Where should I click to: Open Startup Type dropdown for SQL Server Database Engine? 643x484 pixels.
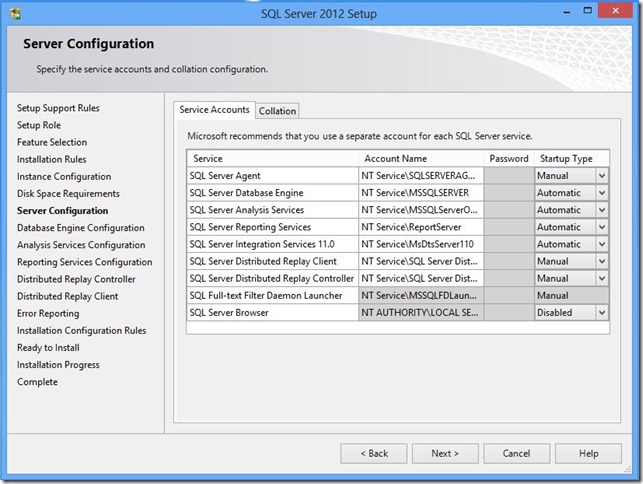tap(602, 193)
